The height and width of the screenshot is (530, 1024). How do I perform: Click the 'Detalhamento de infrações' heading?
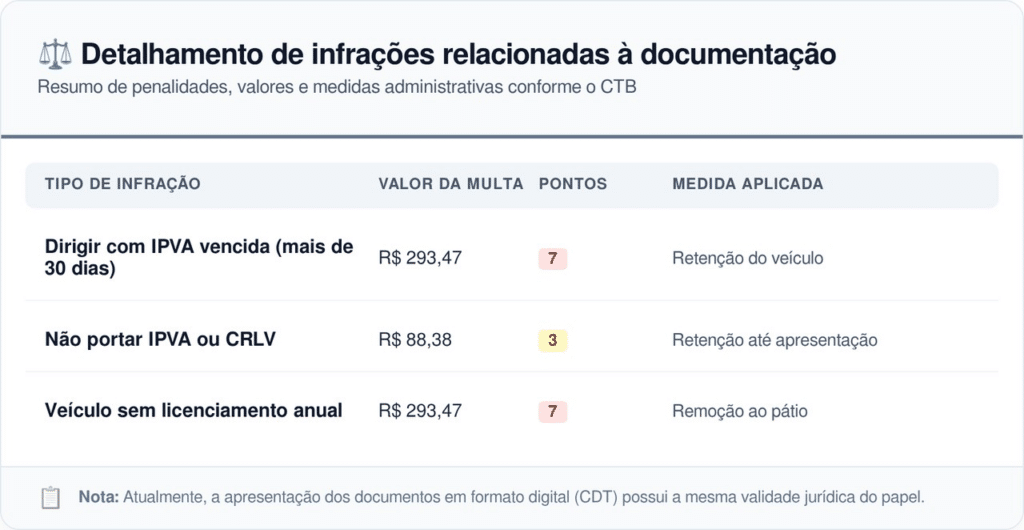(x=458, y=53)
